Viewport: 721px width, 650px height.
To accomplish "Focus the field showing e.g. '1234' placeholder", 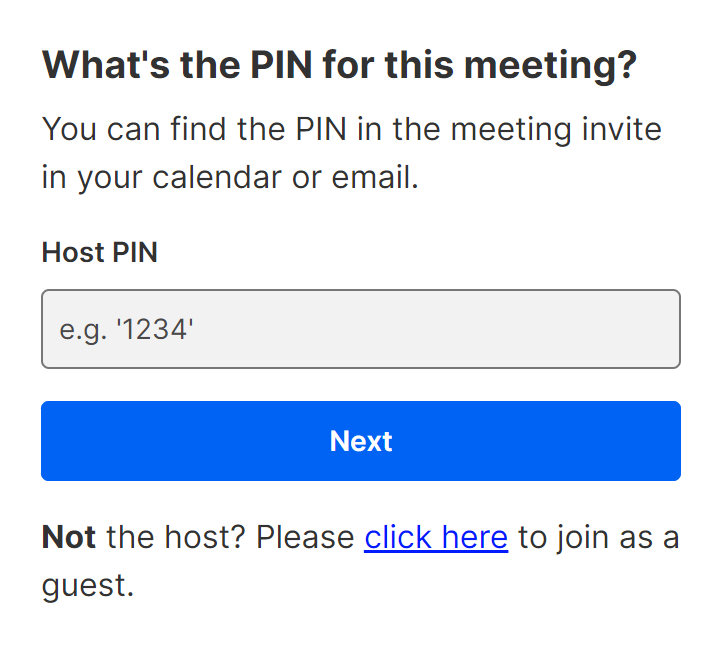I will click(360, 329).
